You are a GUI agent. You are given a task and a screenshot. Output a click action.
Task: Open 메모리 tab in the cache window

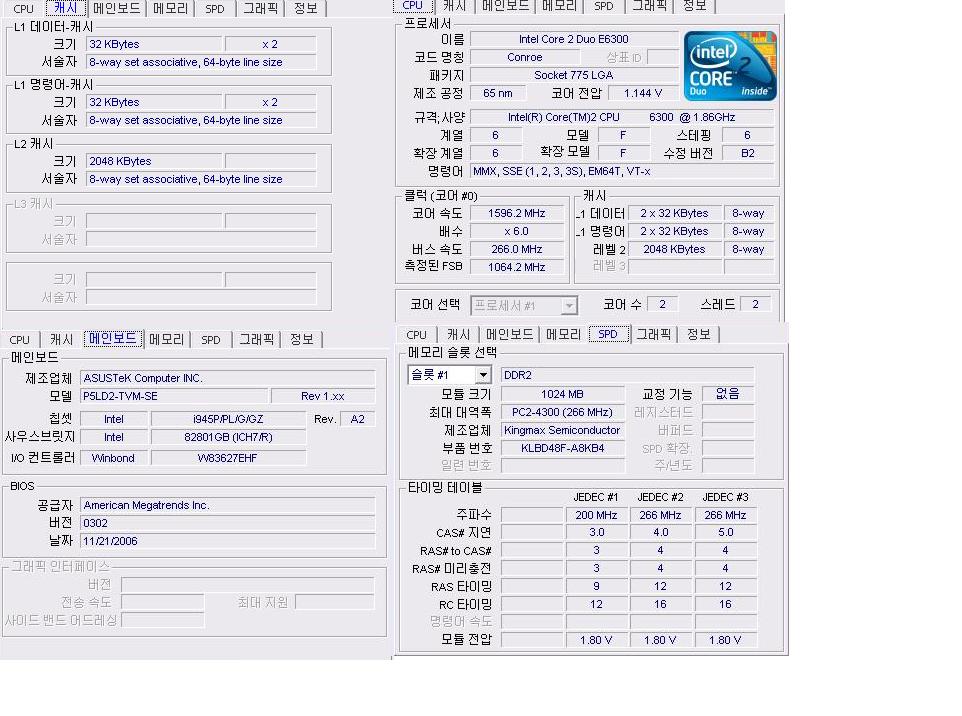tap(171, 9)
